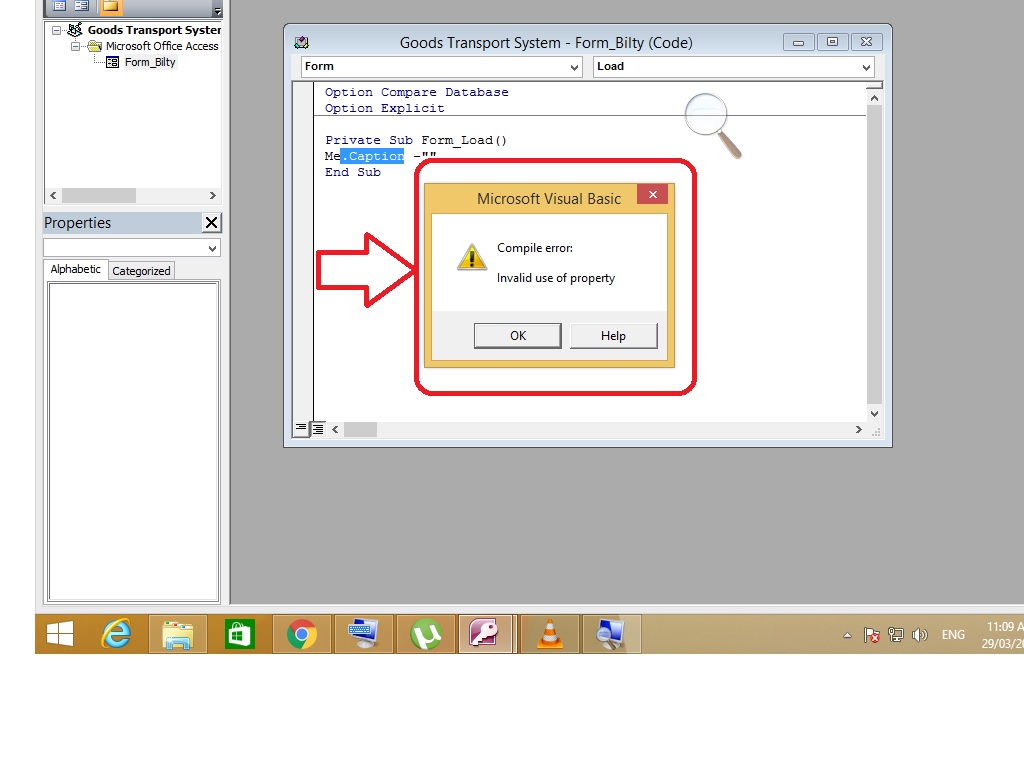Image resolution: width=1024 pixels, height=768 pixels.
Task: Click the View Code icon in project explorer
Action: click(59, 6)
